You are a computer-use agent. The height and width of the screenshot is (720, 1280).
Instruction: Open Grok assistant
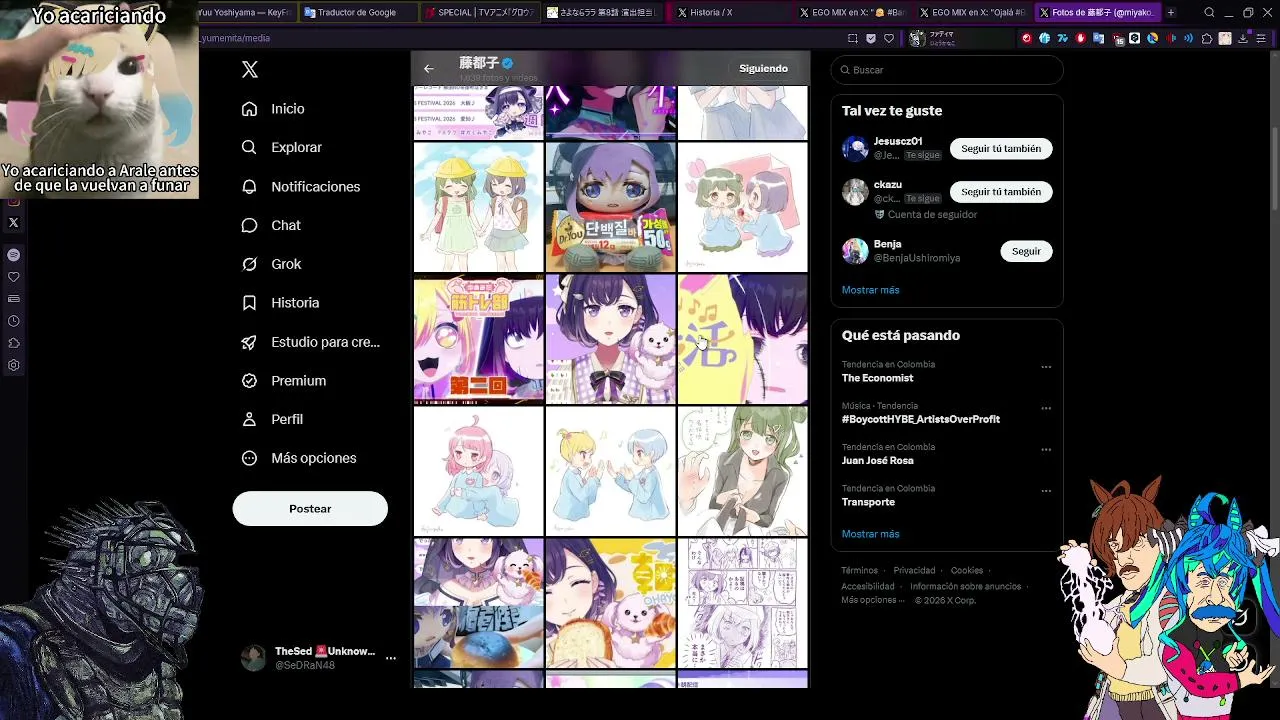pos(272,264)
